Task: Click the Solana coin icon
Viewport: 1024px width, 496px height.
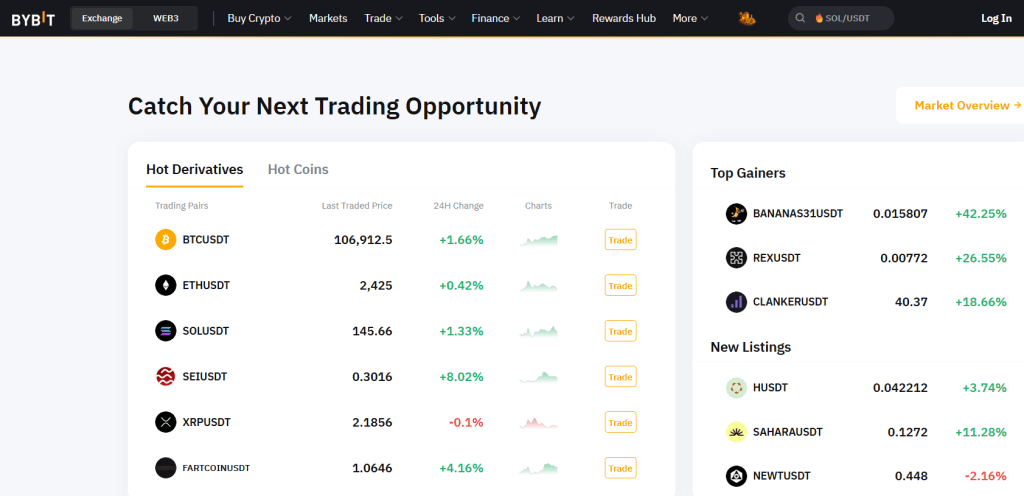Action: [165, 331]
